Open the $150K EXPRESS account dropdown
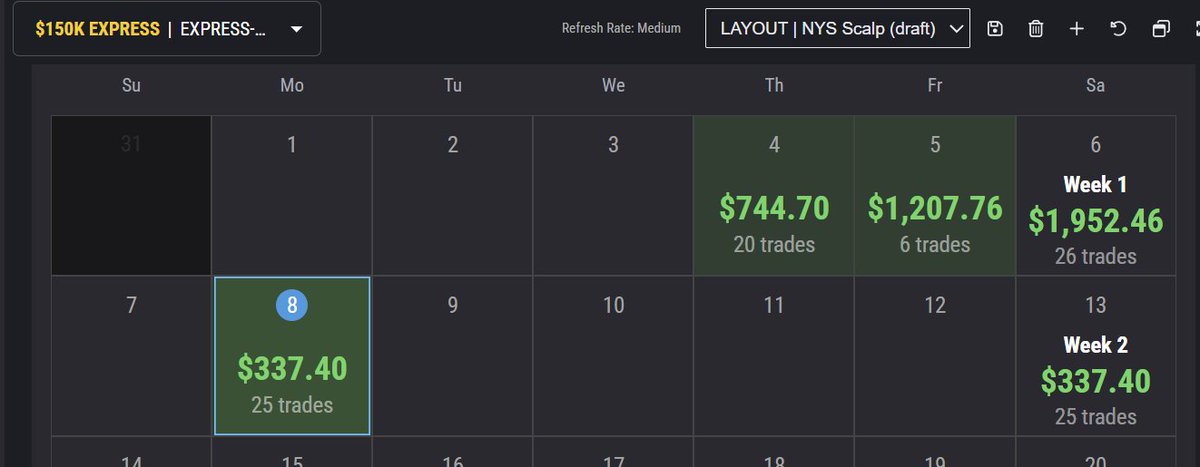Image resolution: width=1200 pixels, height=467 pixels. pos(167,29)
